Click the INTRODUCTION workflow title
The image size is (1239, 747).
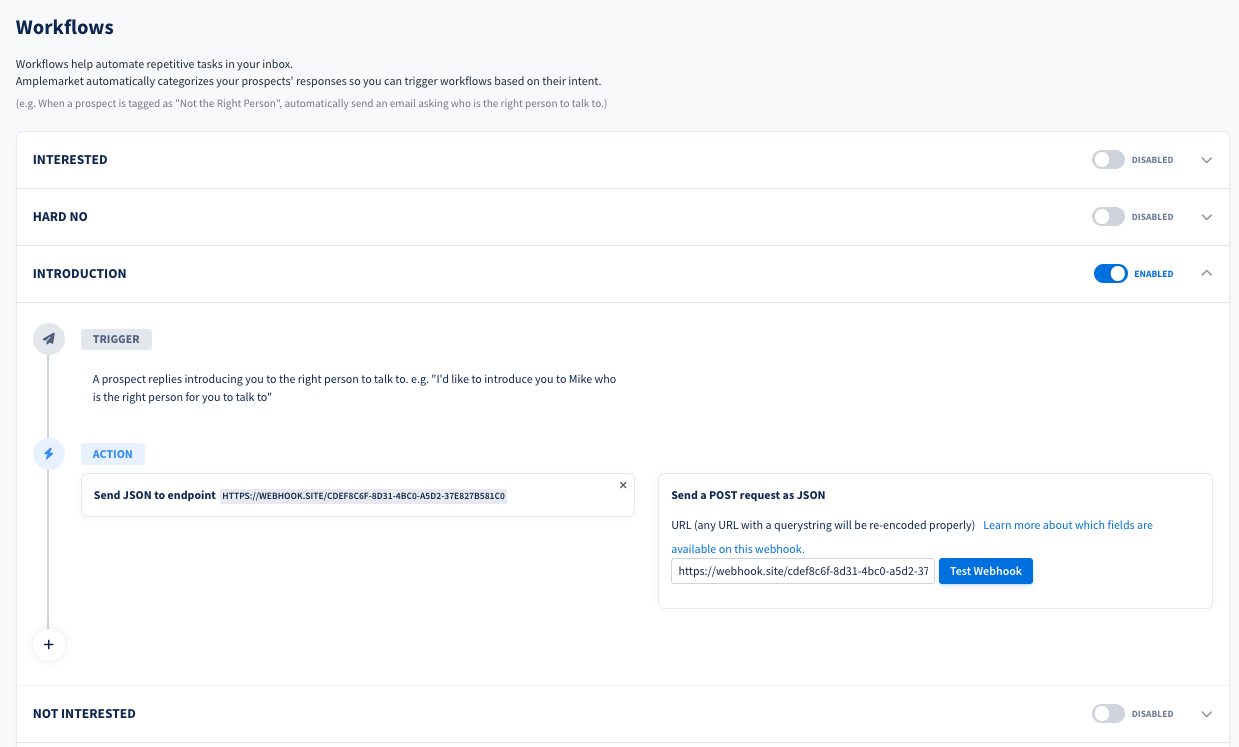click(80, 274)
